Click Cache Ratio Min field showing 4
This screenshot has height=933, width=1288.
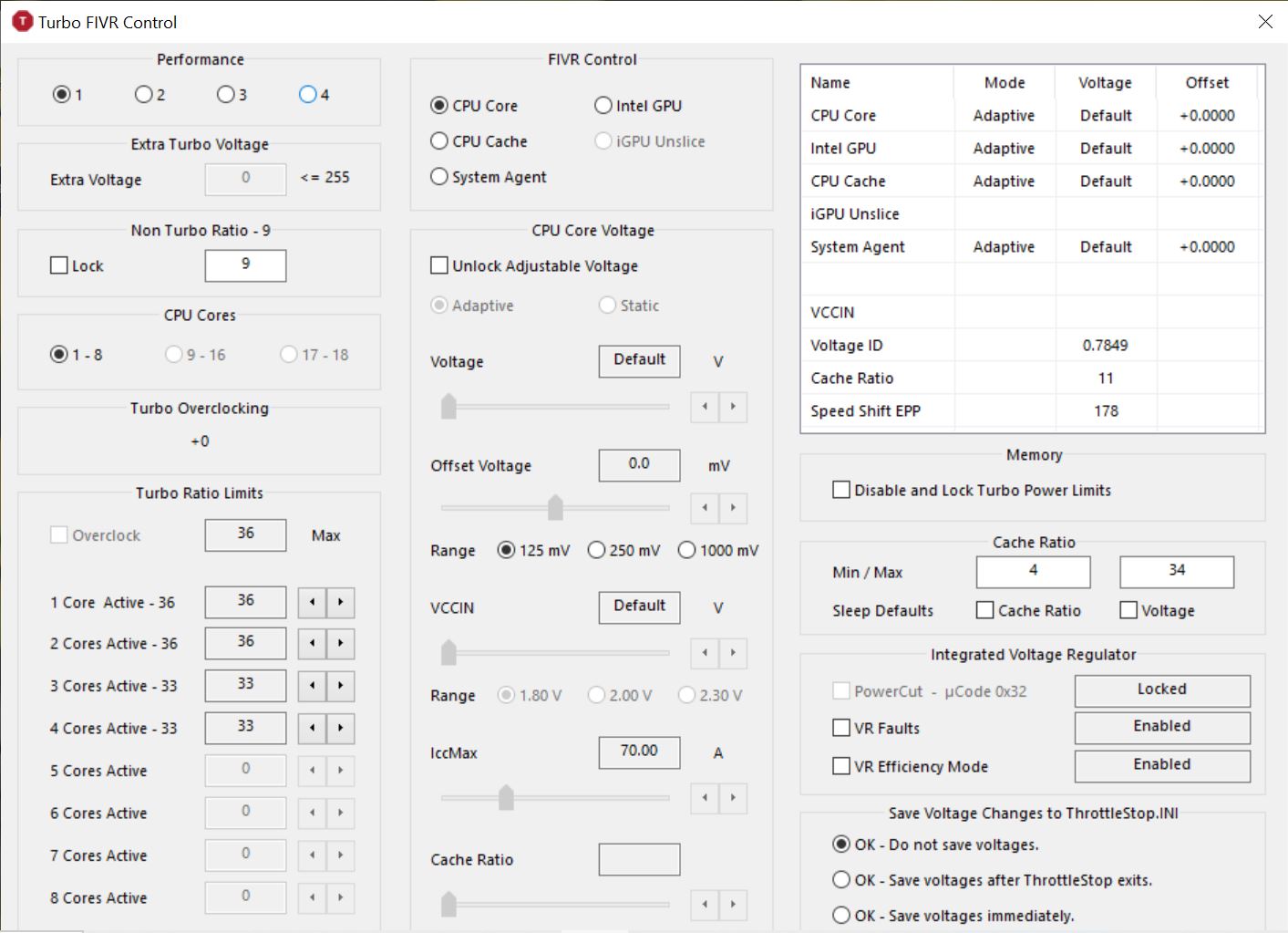(1033, 571)
